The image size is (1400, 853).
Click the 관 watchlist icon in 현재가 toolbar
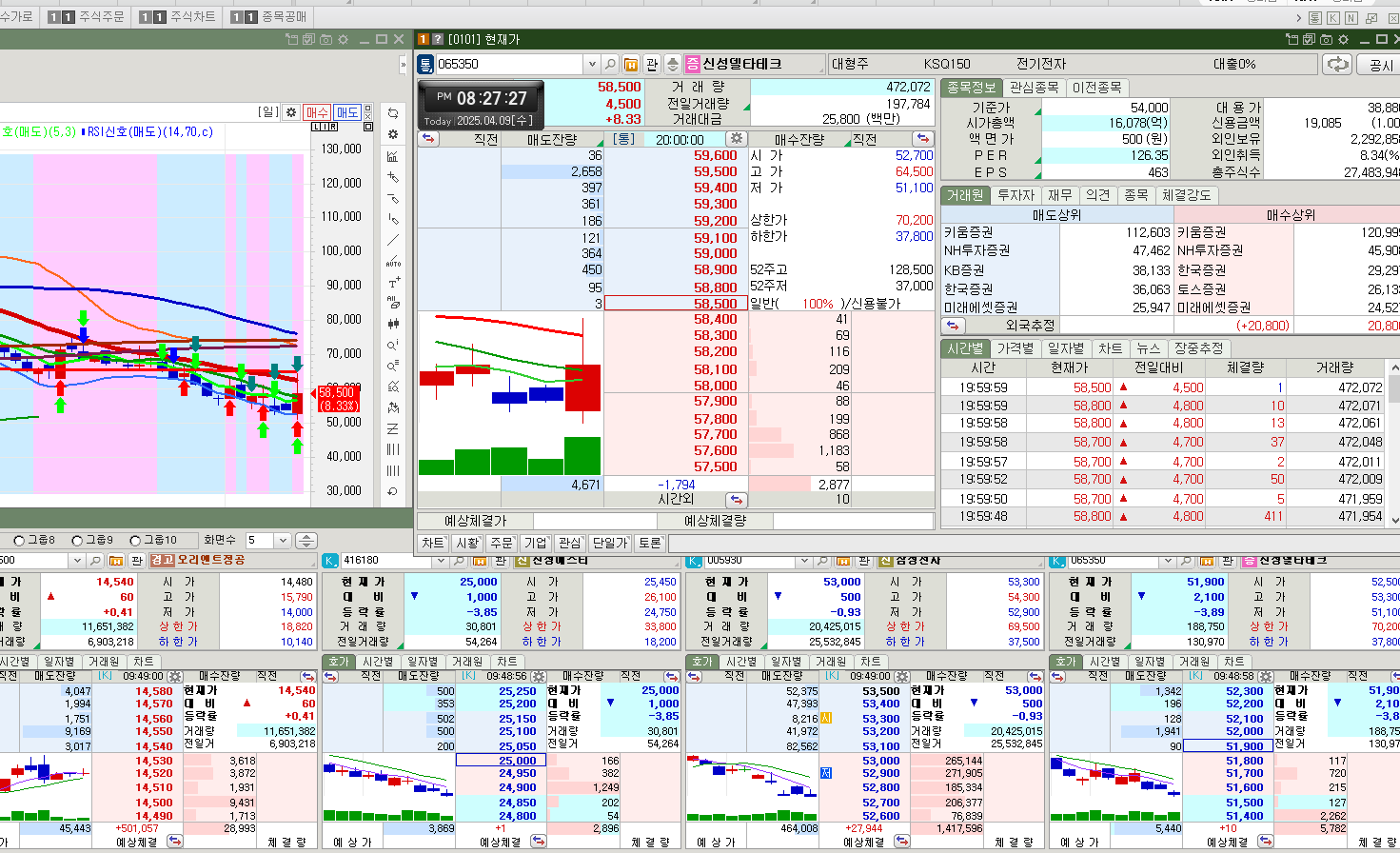652,64
